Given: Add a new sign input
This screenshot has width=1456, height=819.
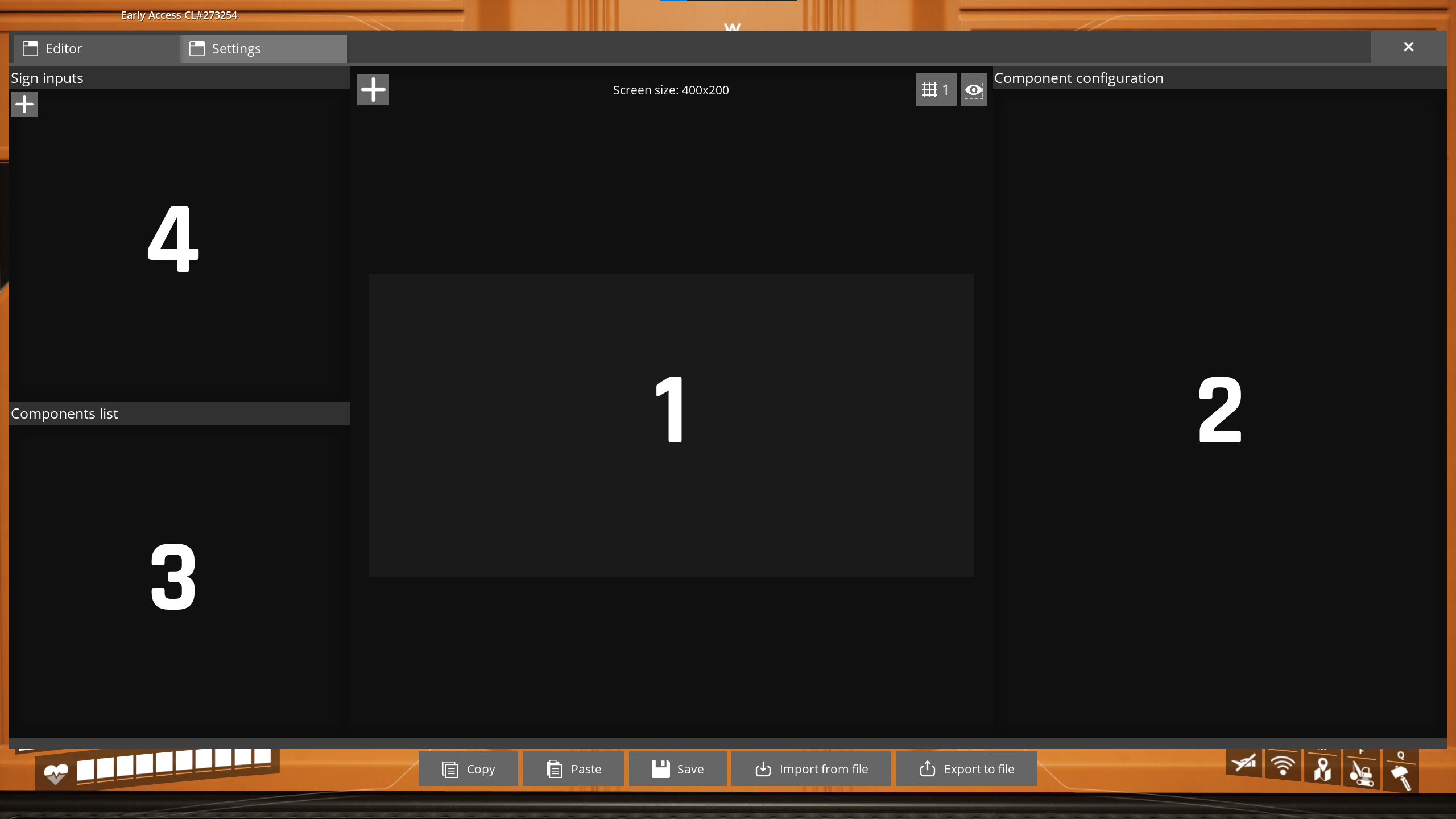Looking at the screenshot, I should pyautogui.click(x=24, y=105).
